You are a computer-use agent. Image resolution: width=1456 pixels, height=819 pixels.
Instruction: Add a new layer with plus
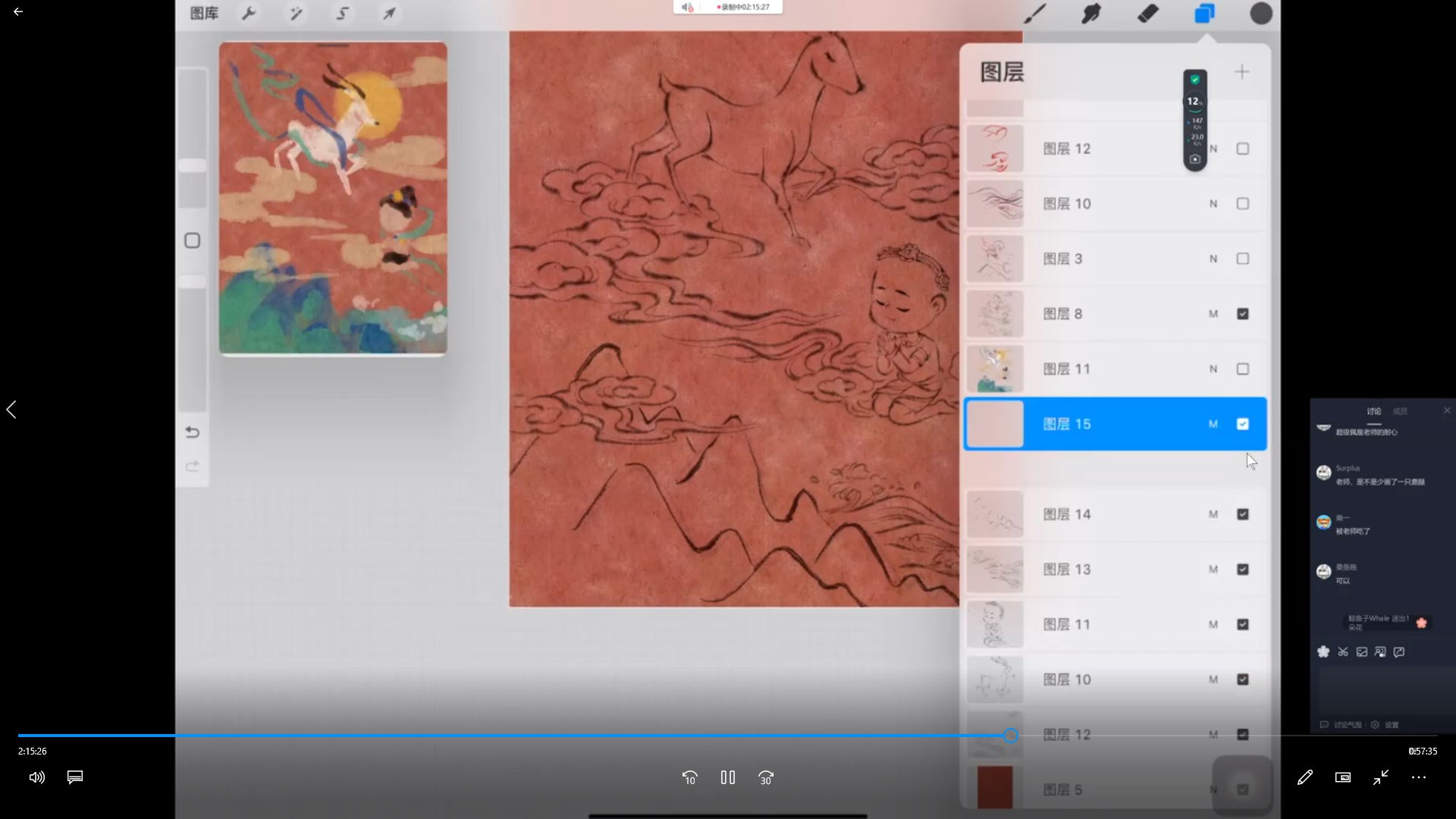click(1241, 72)
